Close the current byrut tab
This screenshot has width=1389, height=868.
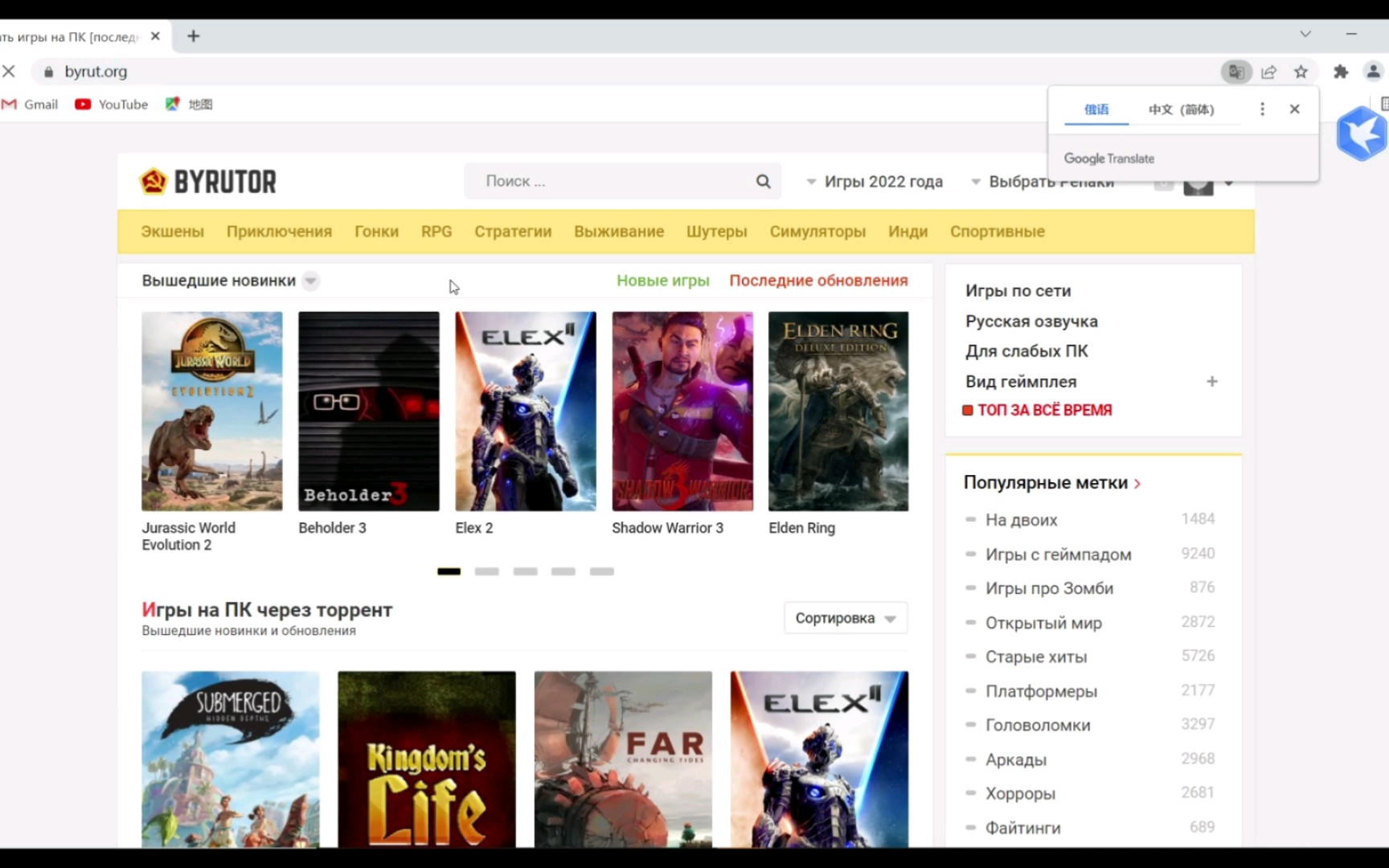[x=155, y=36]
